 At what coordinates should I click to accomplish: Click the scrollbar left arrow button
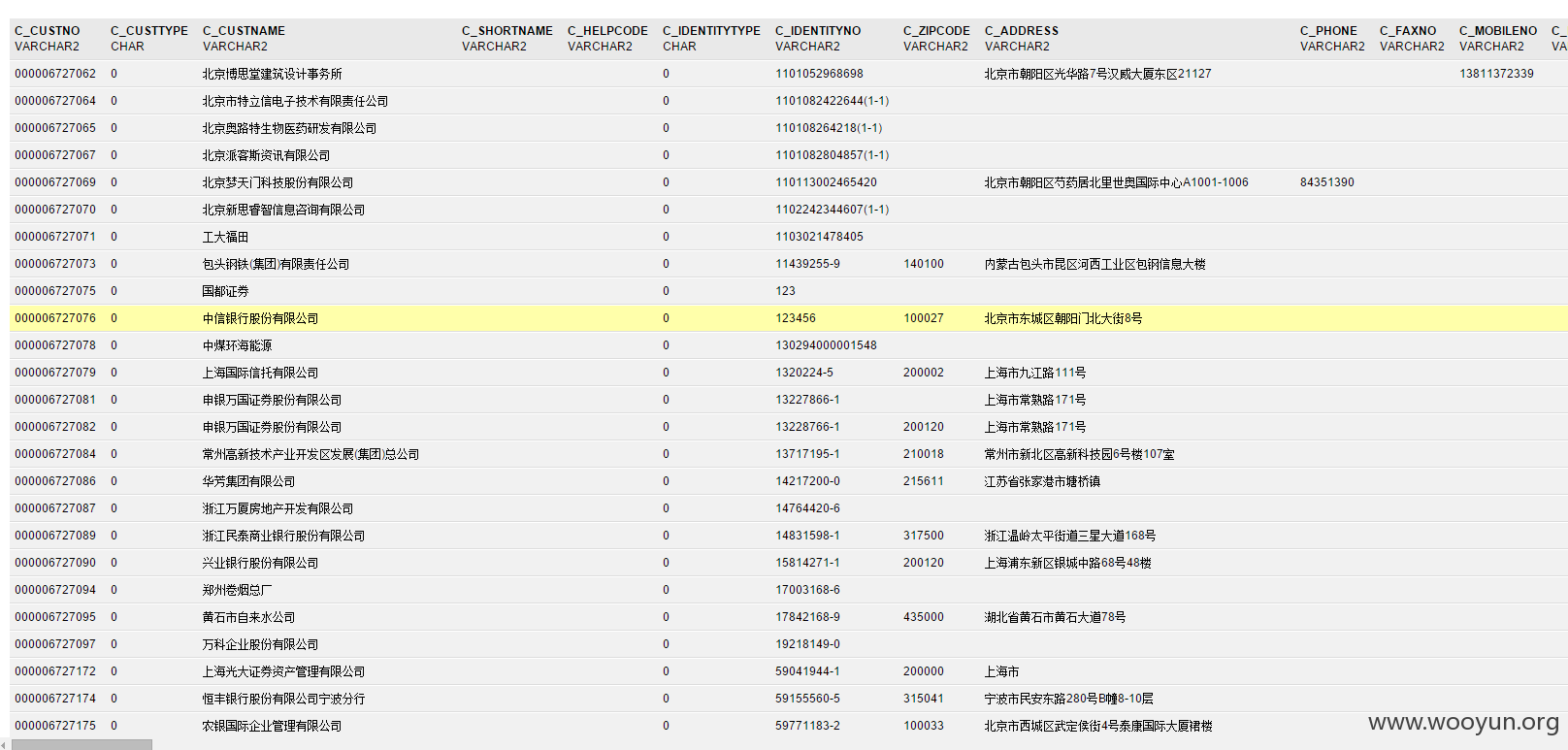point(4,744)
